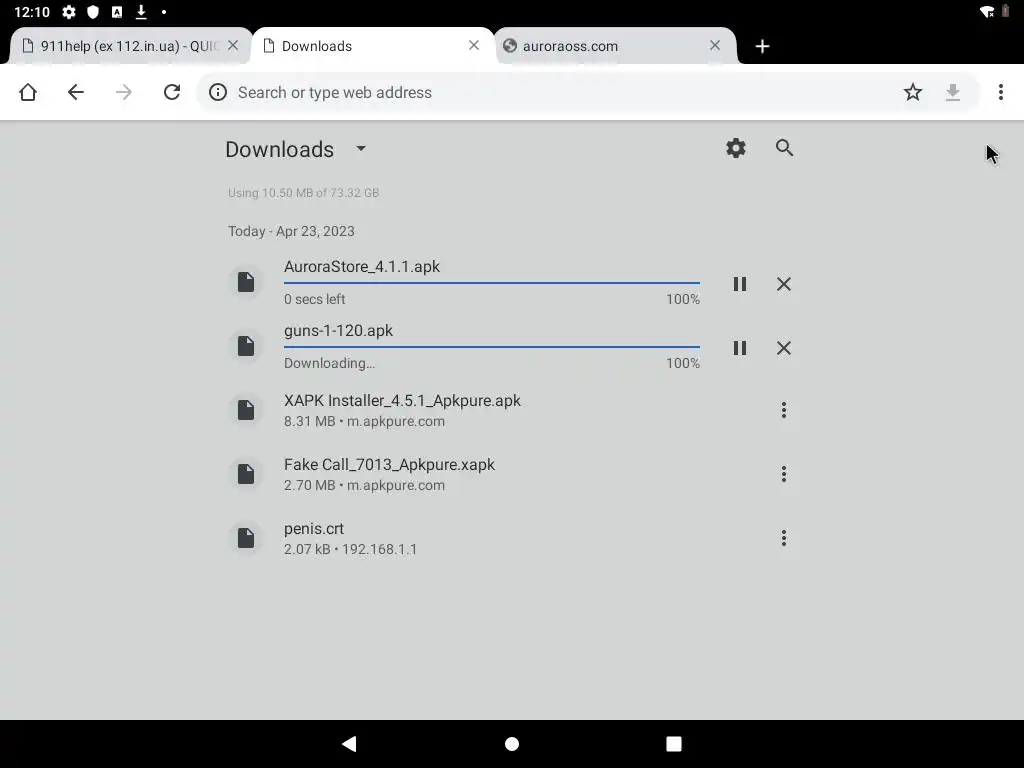Open the penis.crt file entry
Viewport: 1024px width, 768px height.
[513, 538]
